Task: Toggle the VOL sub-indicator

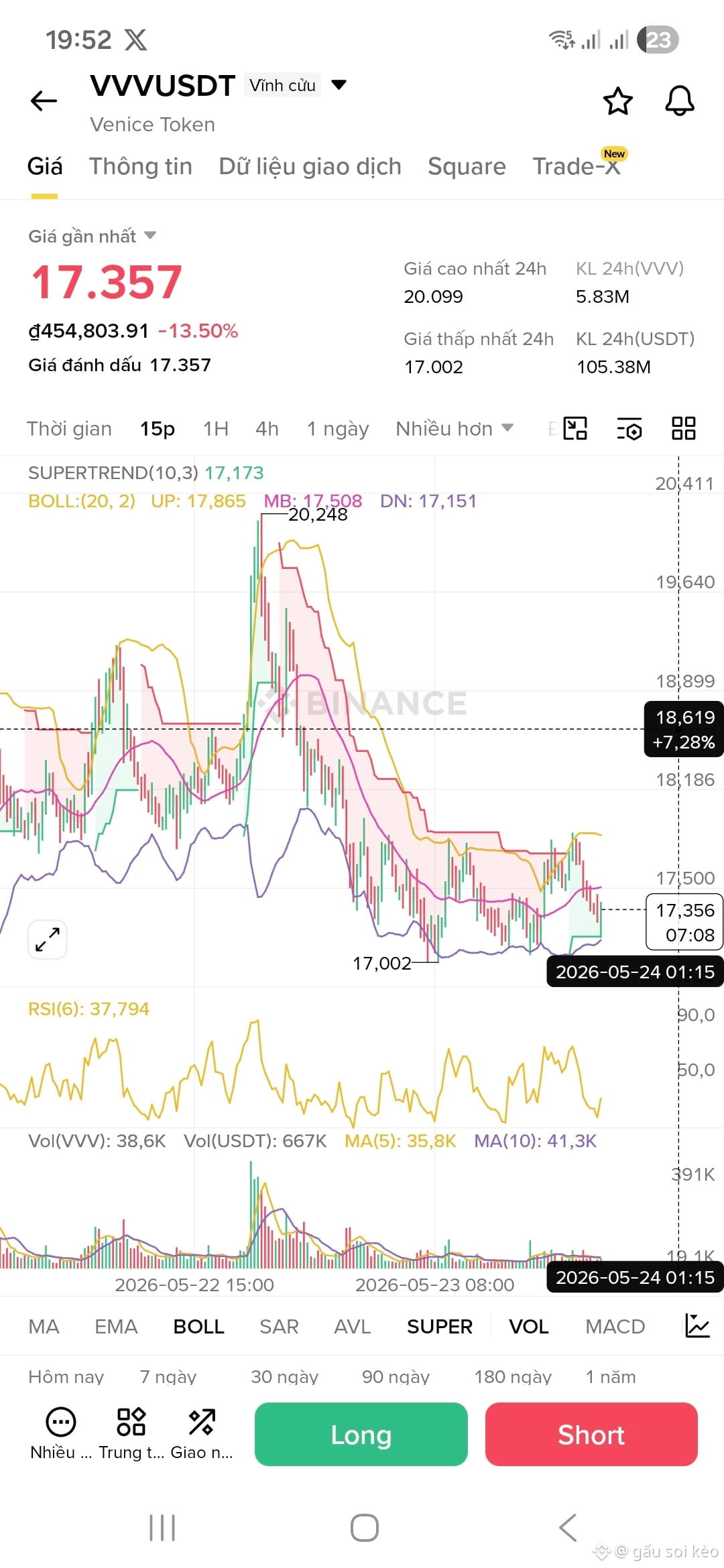Action: (529, 1326)
